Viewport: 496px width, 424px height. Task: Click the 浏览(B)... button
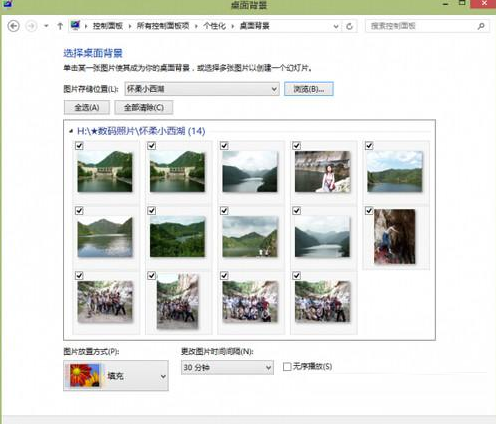click(x=309, y=89)
